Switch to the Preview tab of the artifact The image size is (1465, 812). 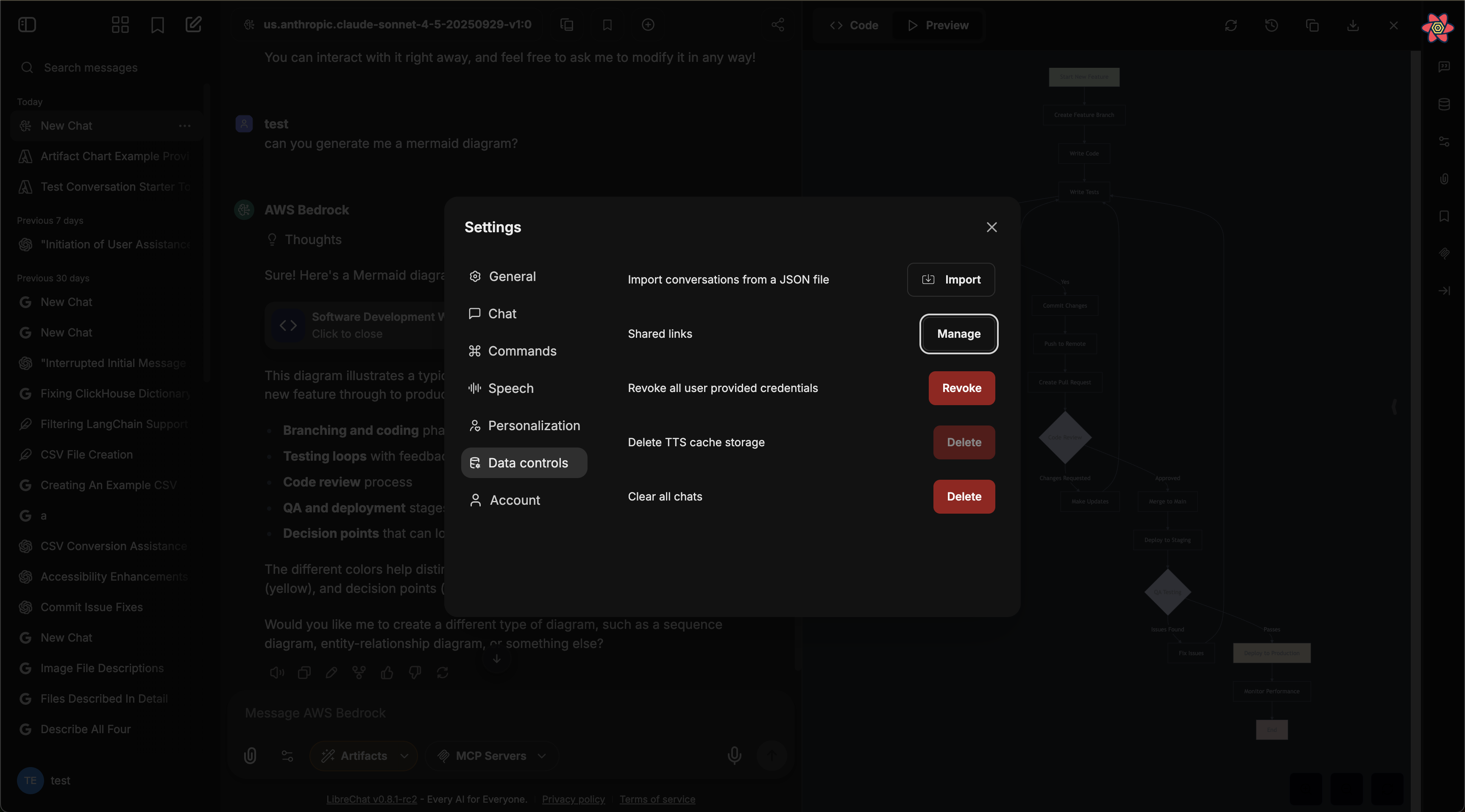point(936,25)
